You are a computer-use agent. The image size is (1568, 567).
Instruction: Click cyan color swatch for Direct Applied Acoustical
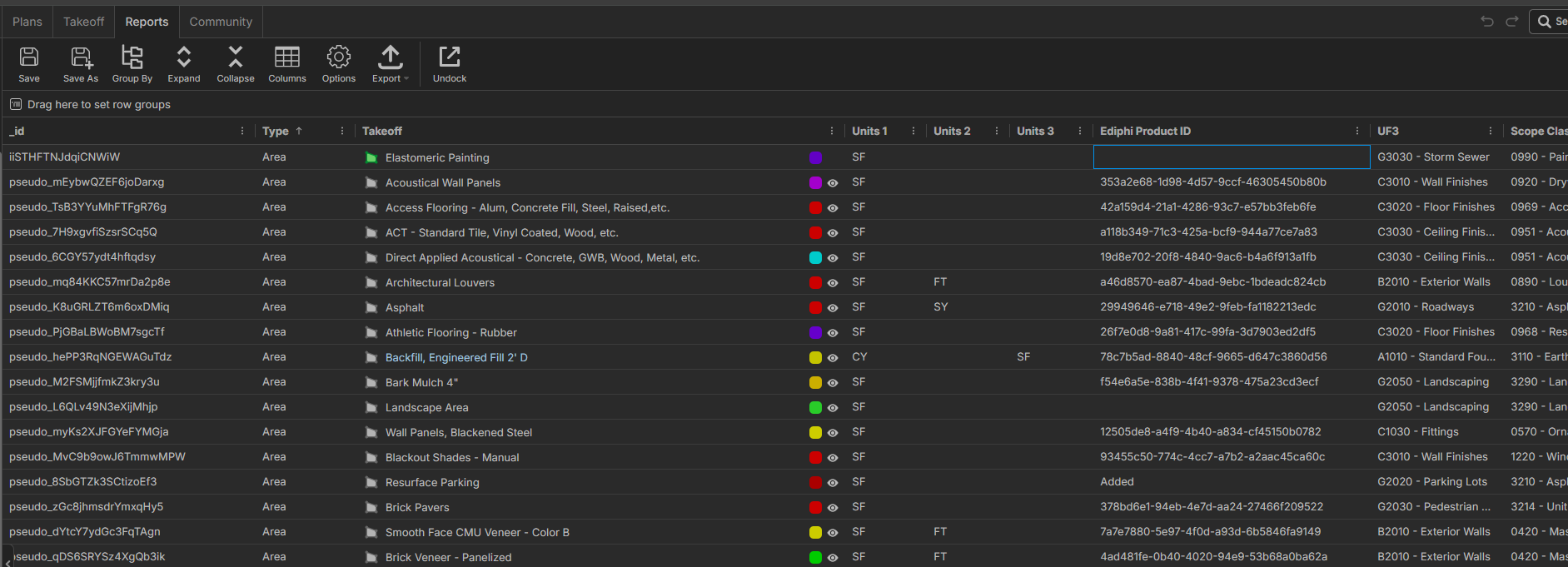point(816,258)
